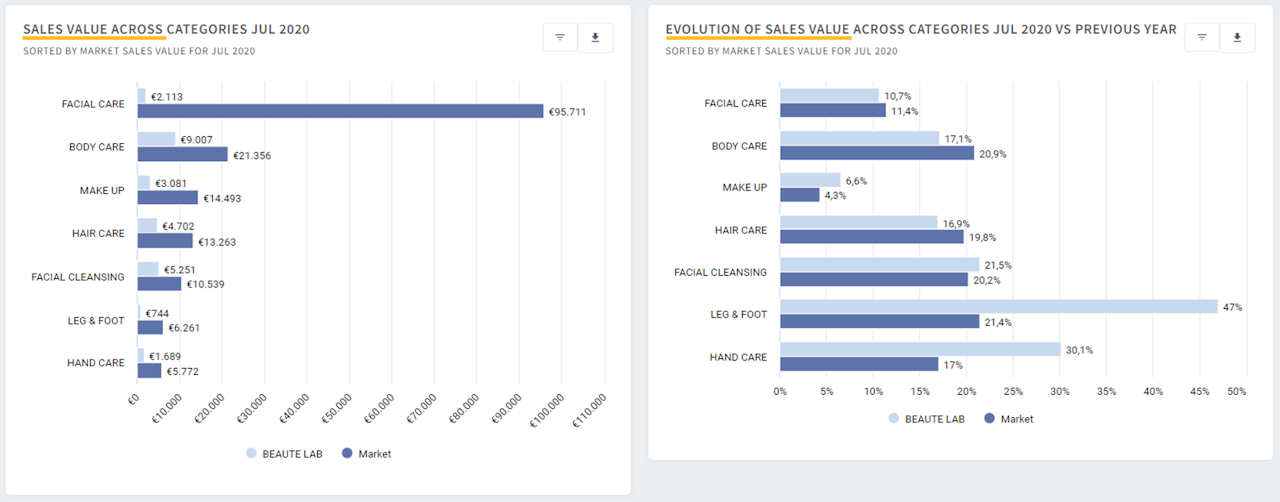
Task: Click the Body Care BEAUTE LAB 17,1% bar
Action: [859, 139]
